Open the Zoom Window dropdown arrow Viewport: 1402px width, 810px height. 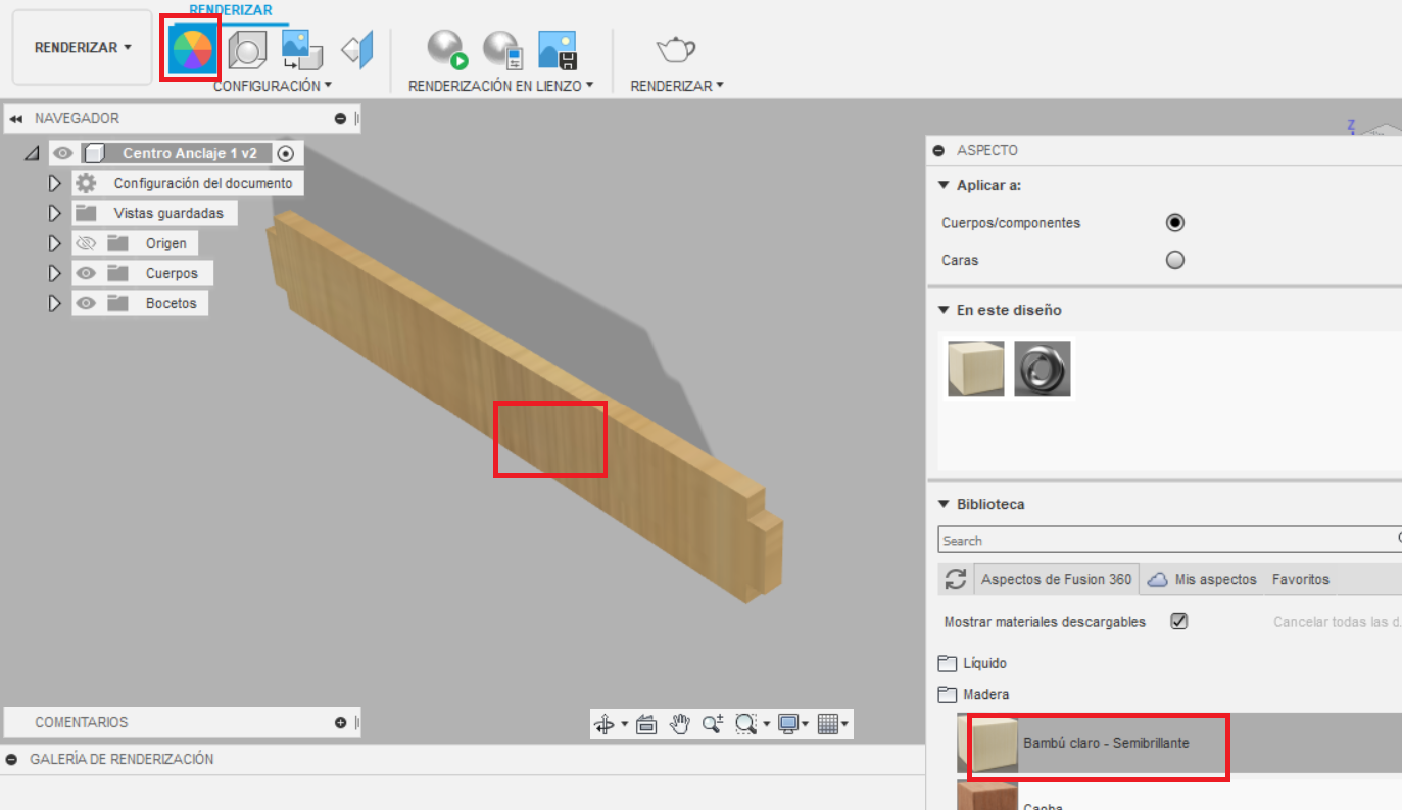(767, 724)
